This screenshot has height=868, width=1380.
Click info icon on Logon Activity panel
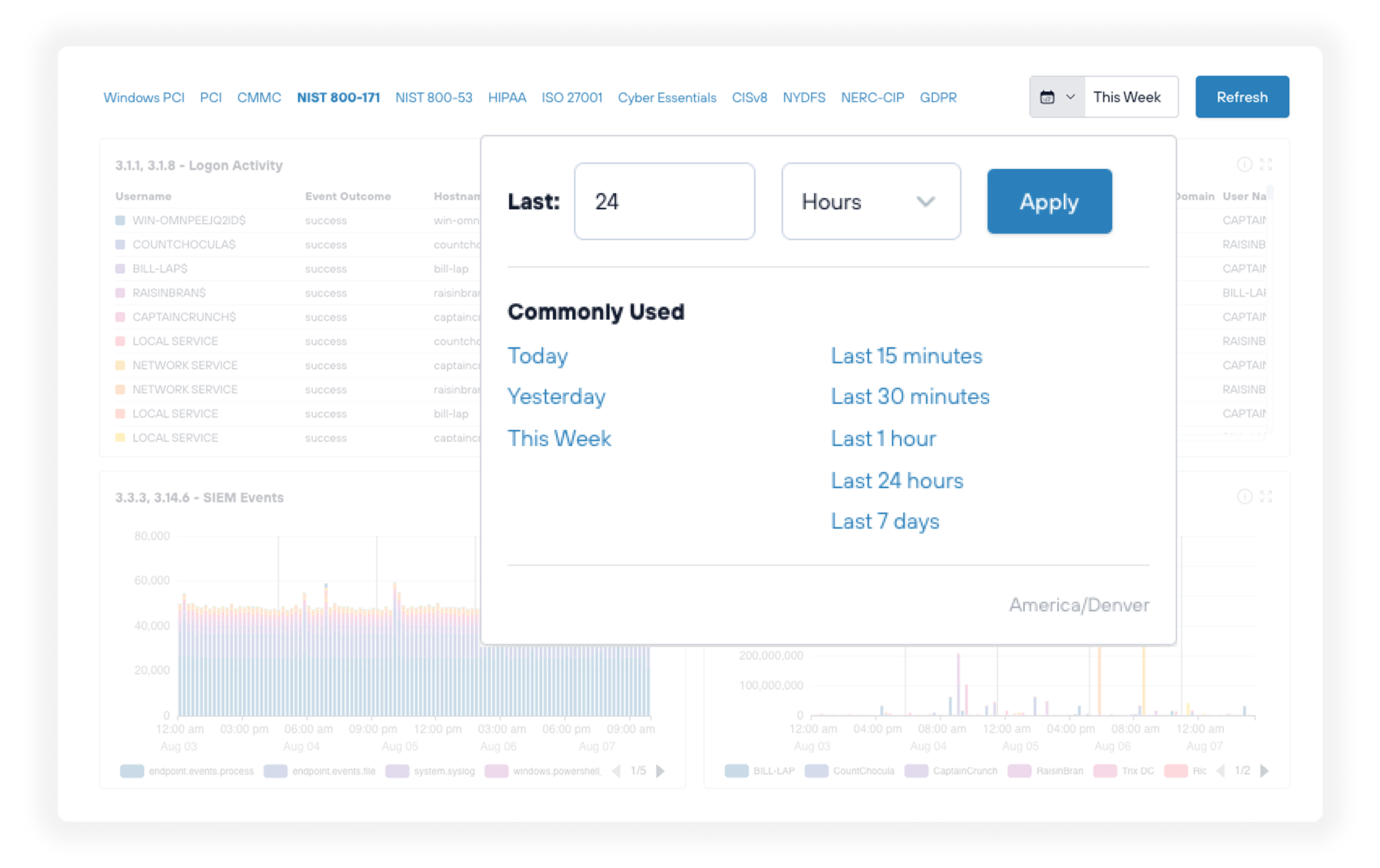click(1244, 165)
